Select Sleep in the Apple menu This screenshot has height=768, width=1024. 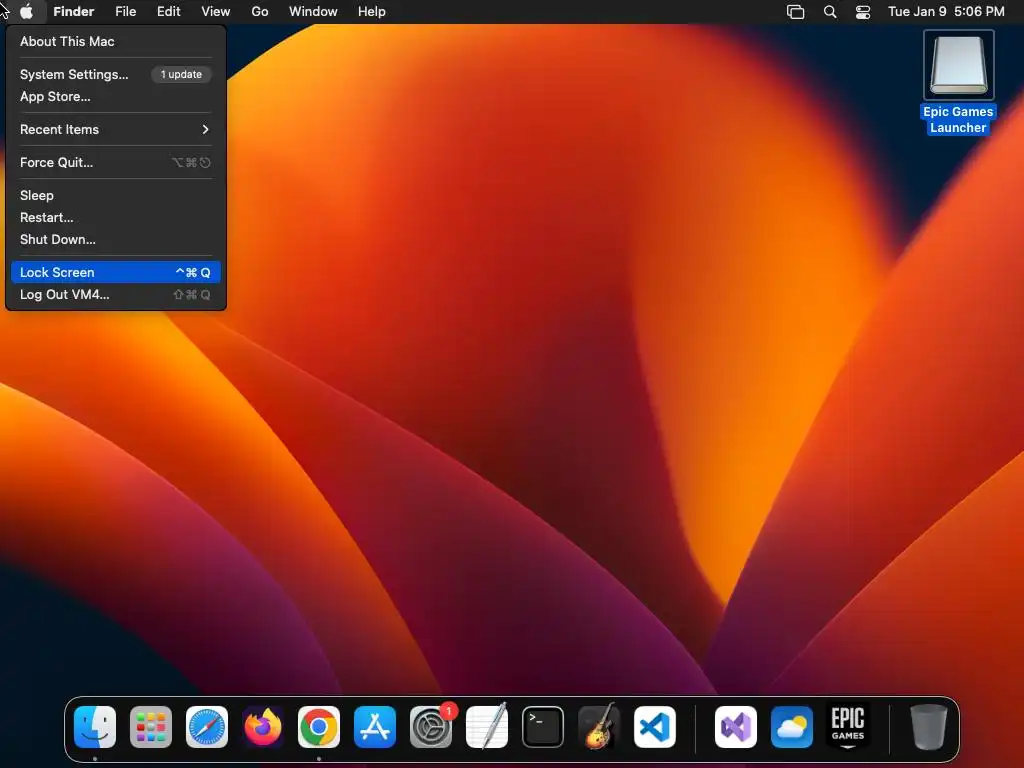(116, 195)
